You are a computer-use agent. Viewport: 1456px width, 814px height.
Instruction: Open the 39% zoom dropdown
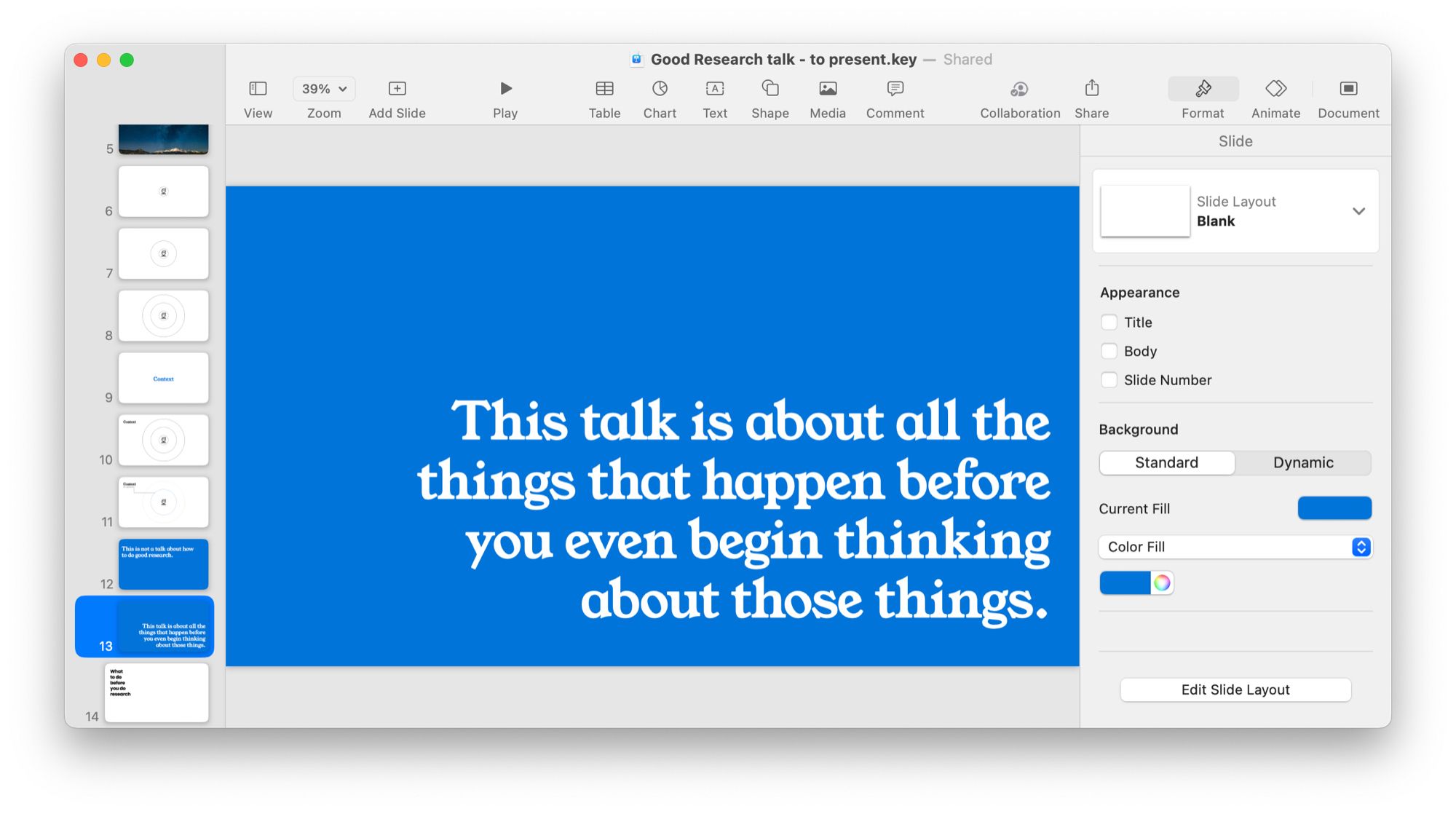click(323, 89)
